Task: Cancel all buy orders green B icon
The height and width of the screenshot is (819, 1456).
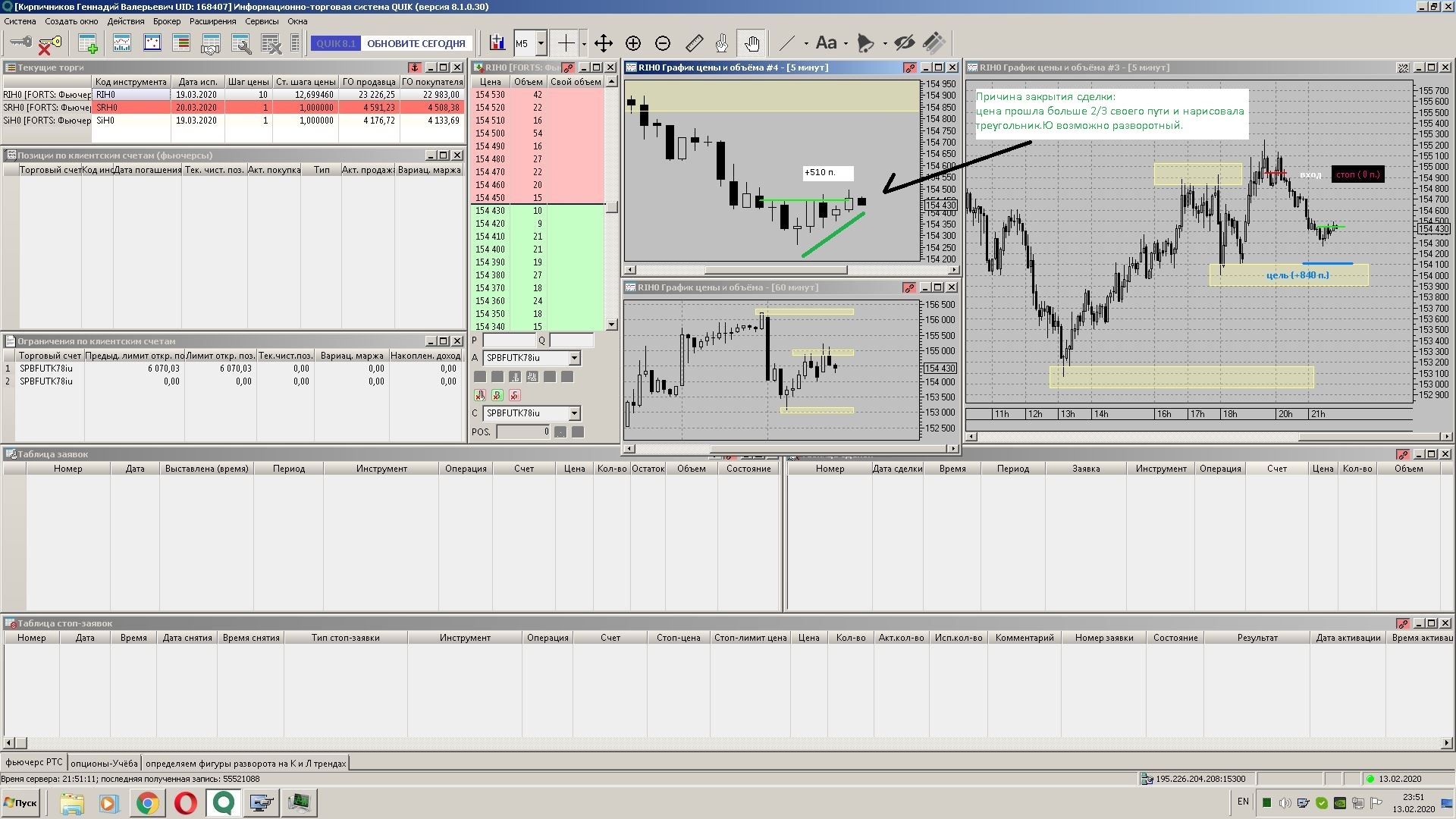Action: tap(497, 395)
